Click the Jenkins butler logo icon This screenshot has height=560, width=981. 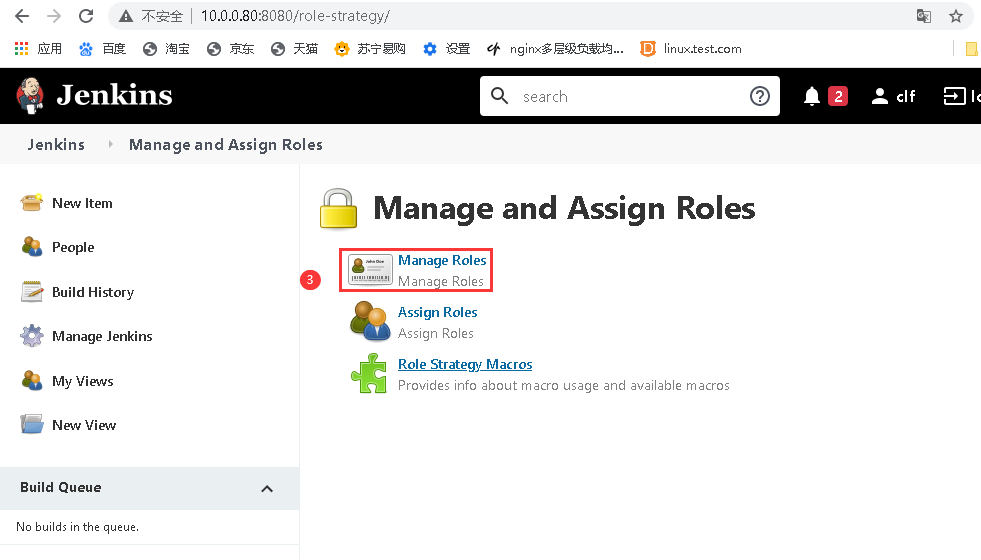point(30,96)
